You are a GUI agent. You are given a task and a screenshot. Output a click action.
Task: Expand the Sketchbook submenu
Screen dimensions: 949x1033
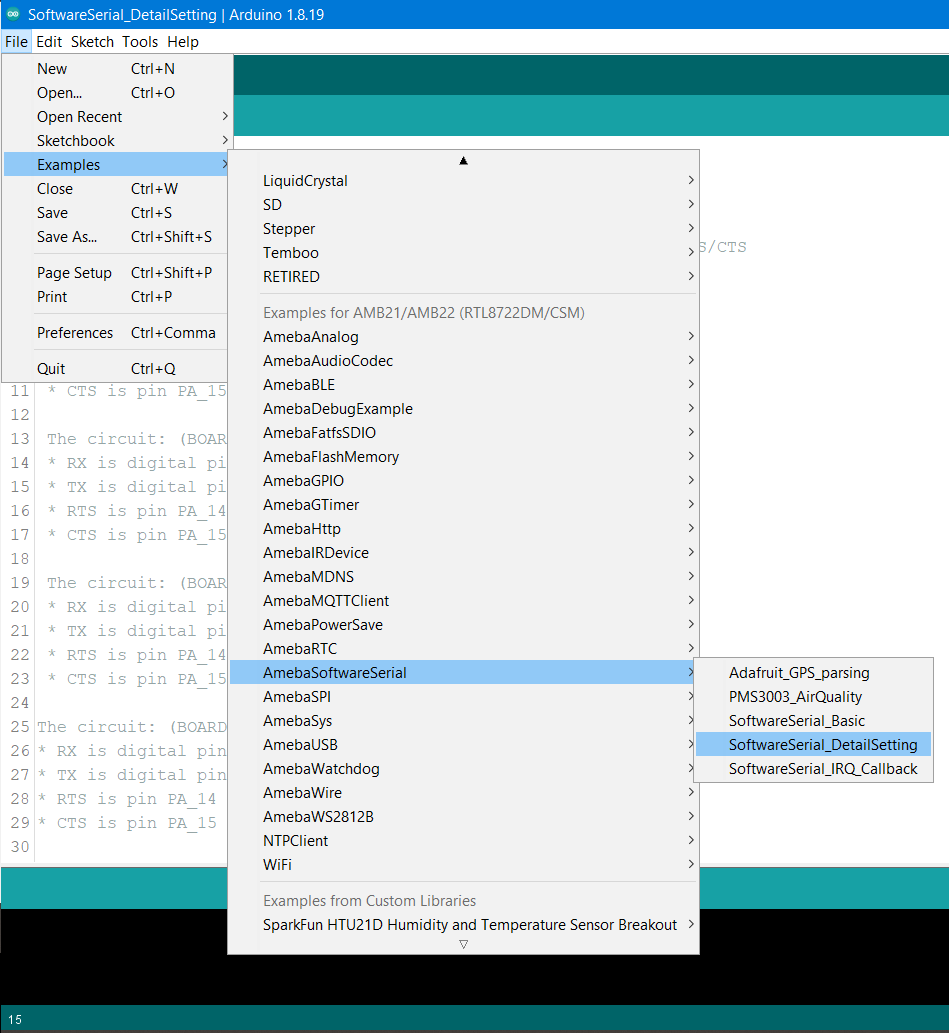117,141
